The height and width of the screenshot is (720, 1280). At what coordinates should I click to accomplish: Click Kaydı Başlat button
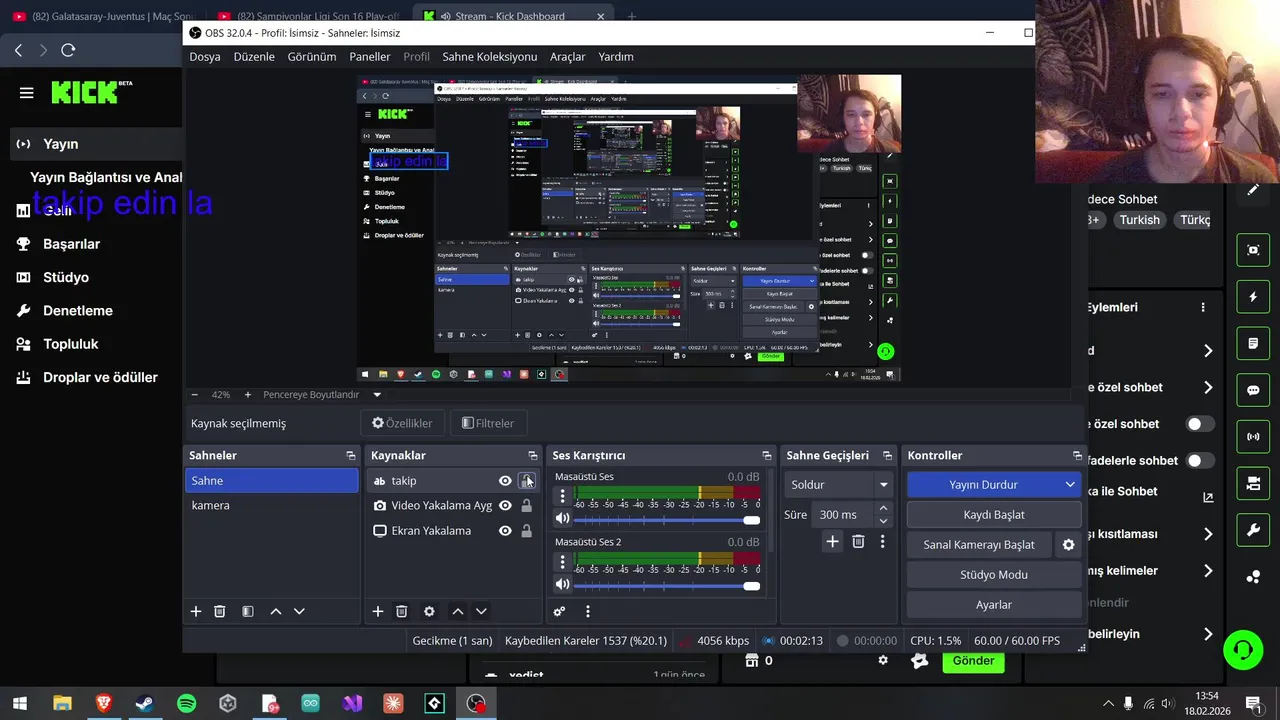[x=994, y=515]
